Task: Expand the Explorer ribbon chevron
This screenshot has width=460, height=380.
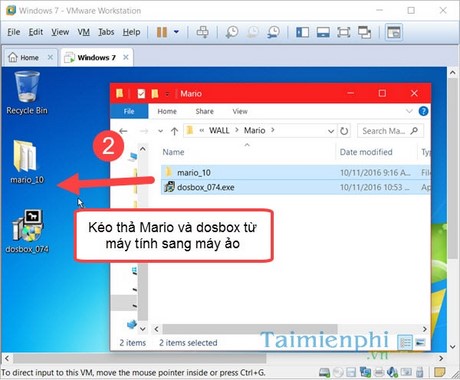Action: click(409, 111)
